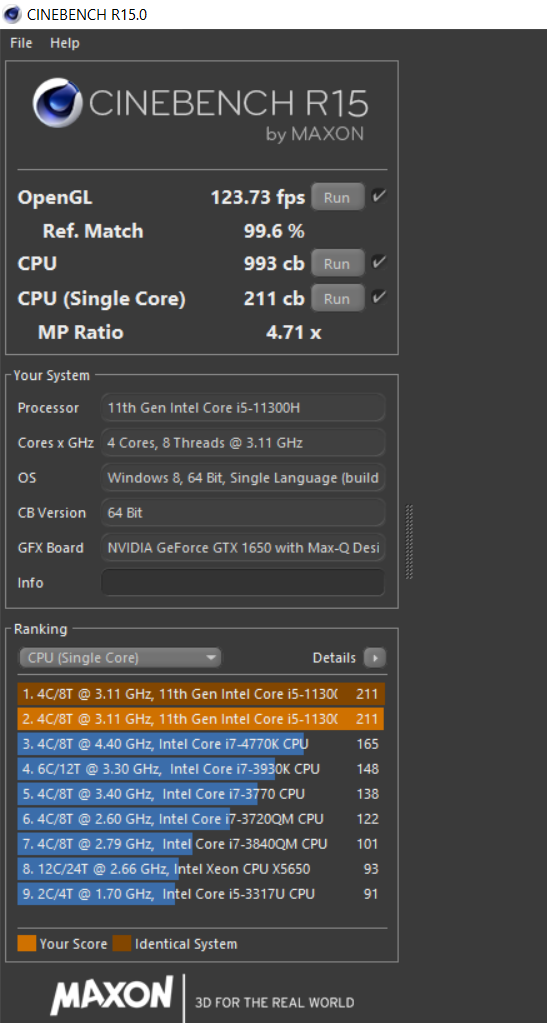Click the OS field value
The image size is (547, 1023).
coord(243,478)
